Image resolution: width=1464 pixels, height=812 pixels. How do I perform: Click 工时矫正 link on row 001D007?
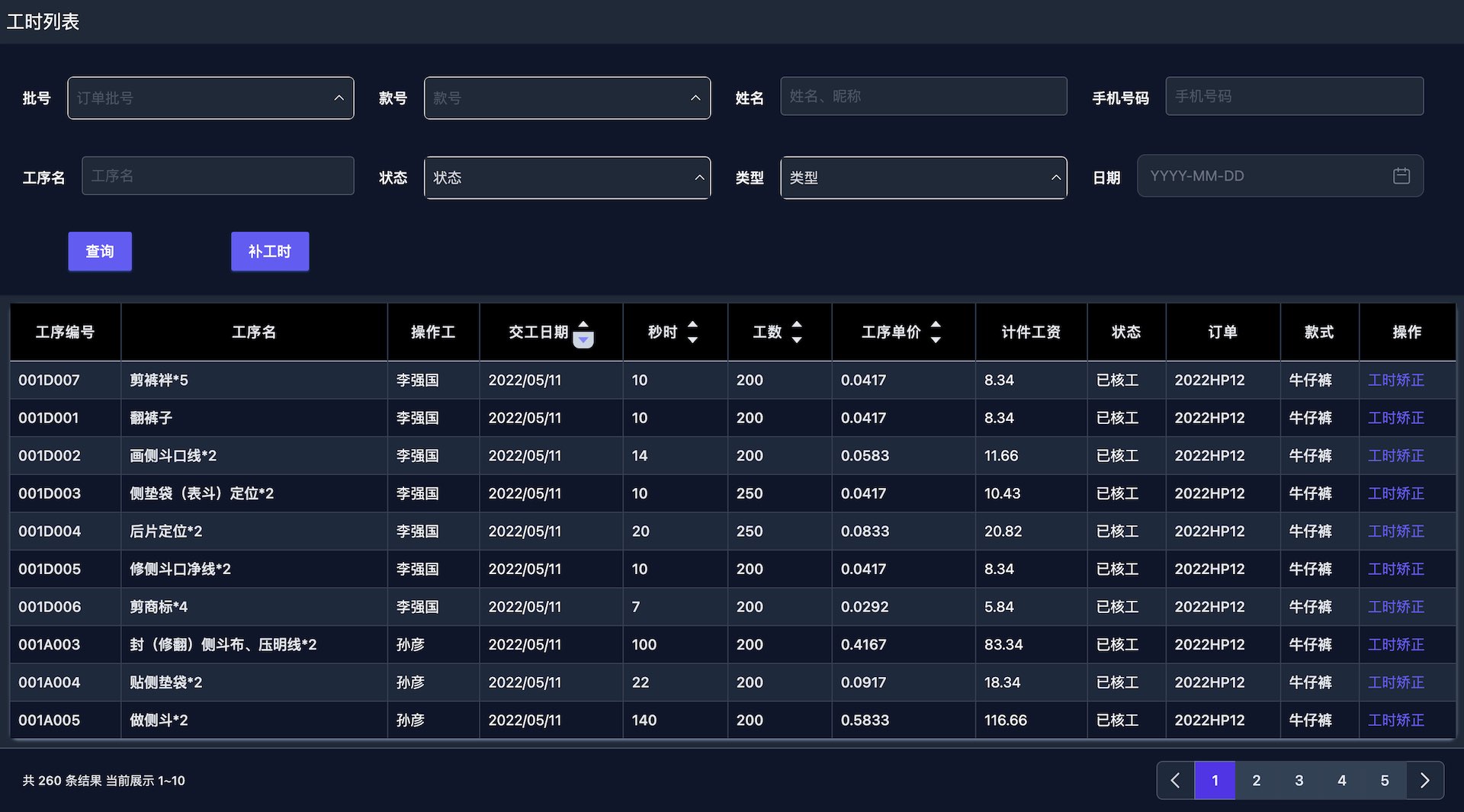(1396, 380)
